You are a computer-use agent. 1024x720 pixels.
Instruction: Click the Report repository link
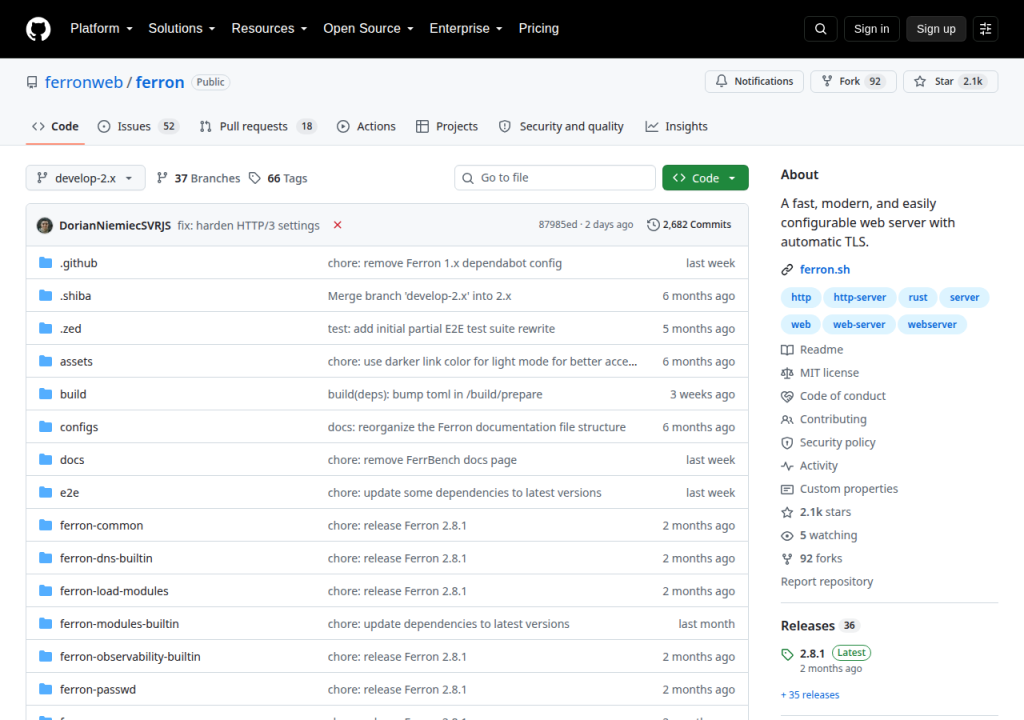pyautogui.click(x=827, y=581)
